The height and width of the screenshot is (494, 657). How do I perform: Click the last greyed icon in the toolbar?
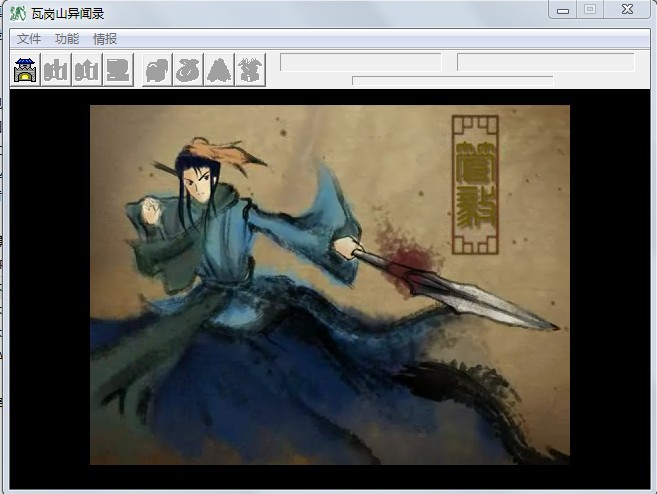pyautogui.click(x=250, y=70)
